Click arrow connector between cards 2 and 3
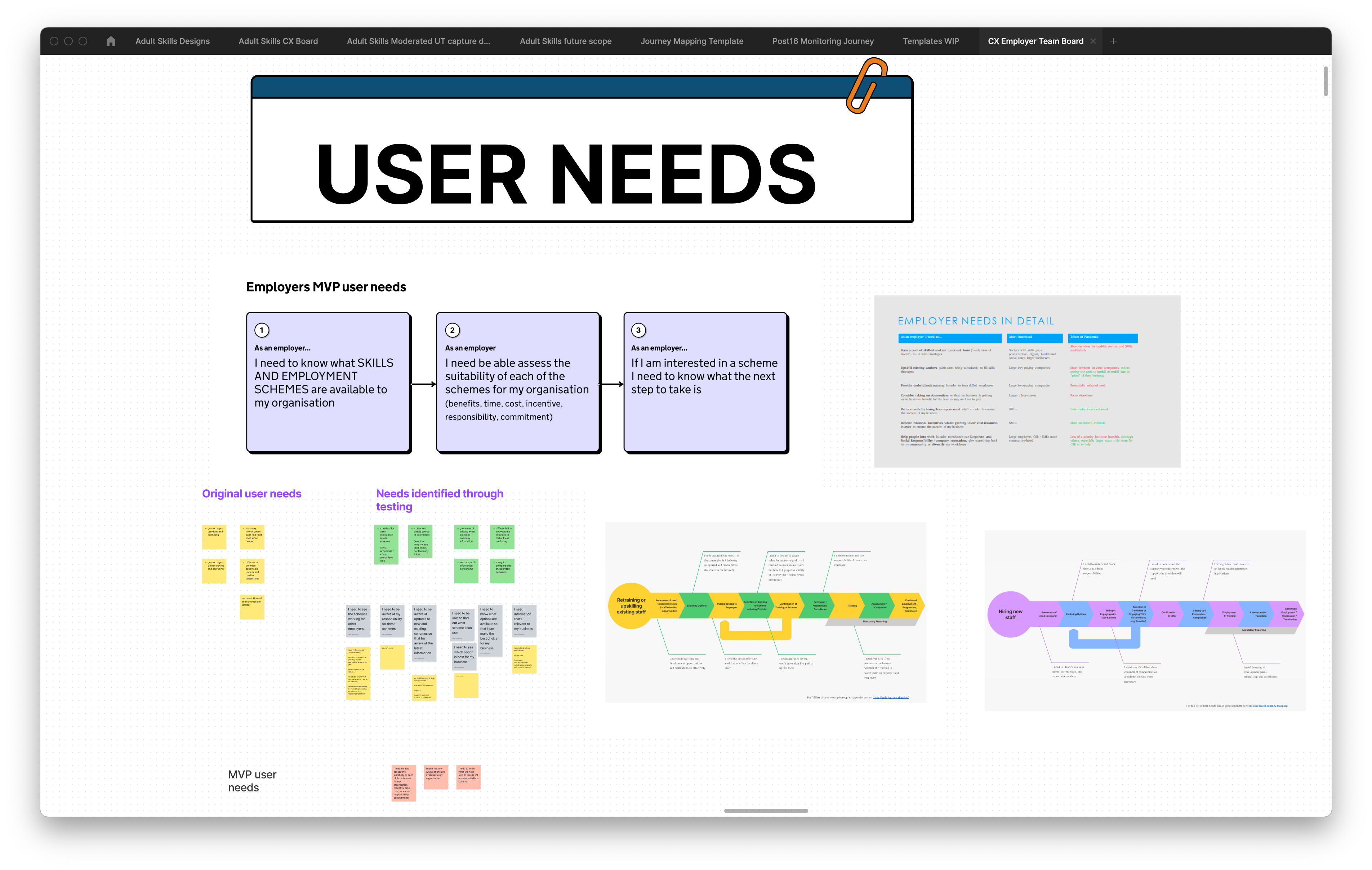The image size is (1372, 870). [x=612, y=384]
